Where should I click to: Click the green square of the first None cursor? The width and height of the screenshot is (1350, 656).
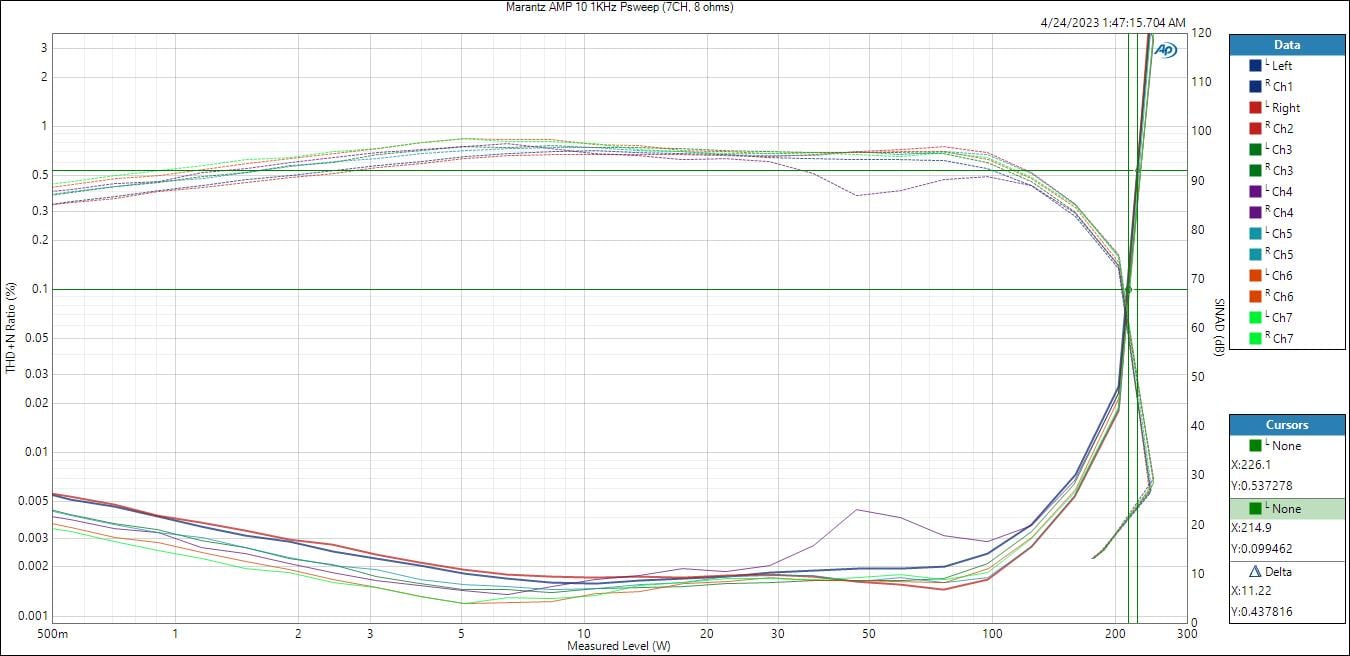point(1256,446)
